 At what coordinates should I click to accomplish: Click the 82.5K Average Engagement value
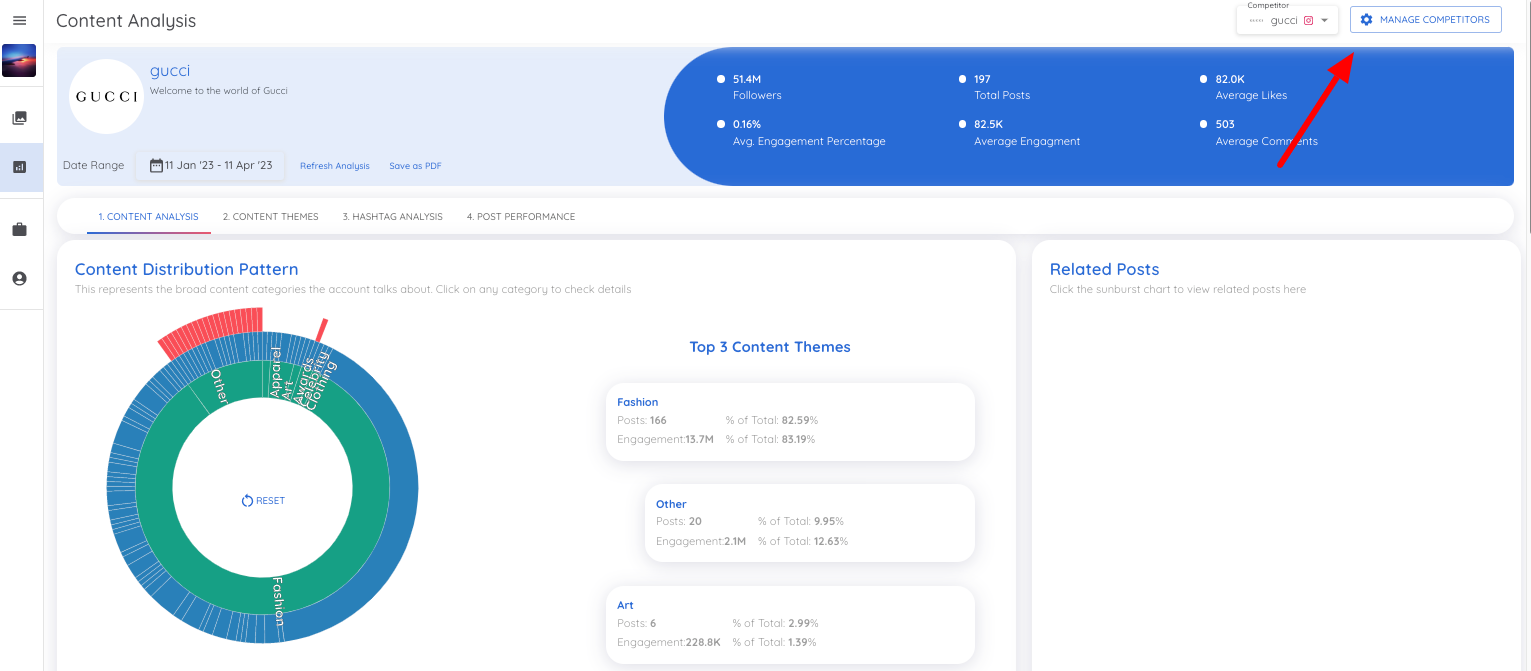pyautogui.click(x=989, y=124)
